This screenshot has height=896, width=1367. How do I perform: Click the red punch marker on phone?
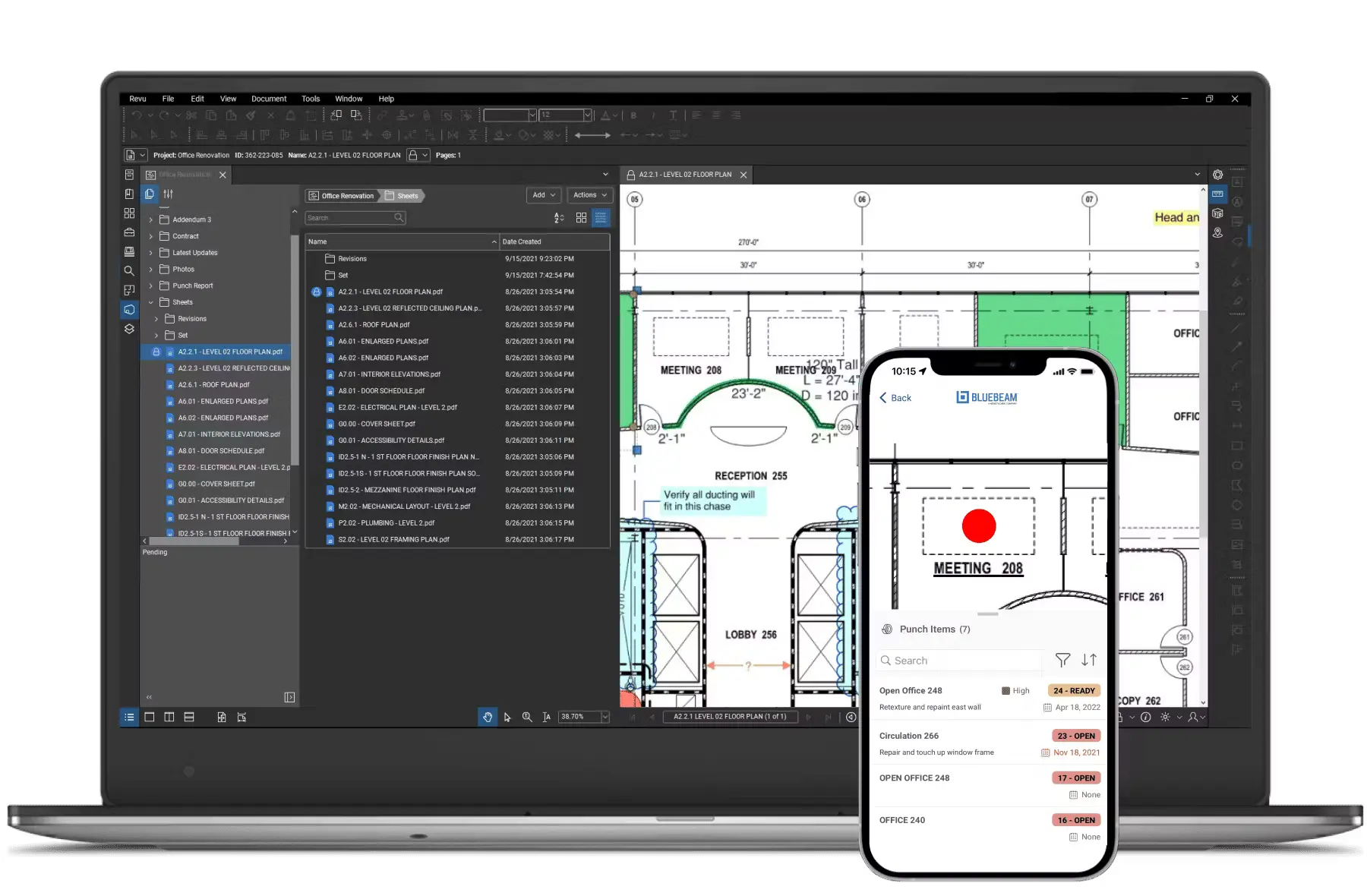[x=979, y=526]
